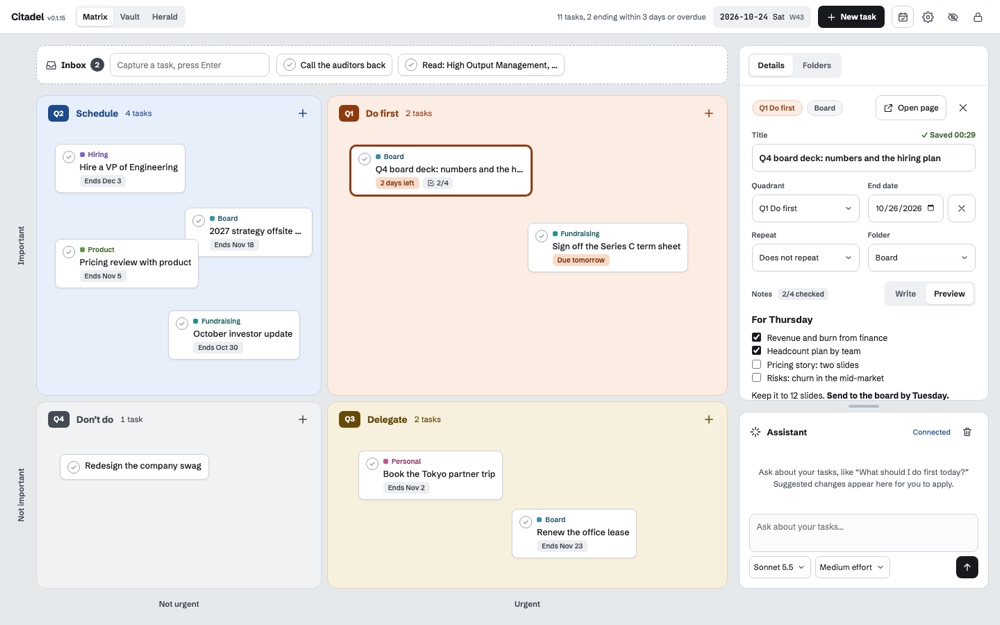Open date picker calendar icon in End date
Screen dimensions: 1000x625
click(x=930, y=208)
